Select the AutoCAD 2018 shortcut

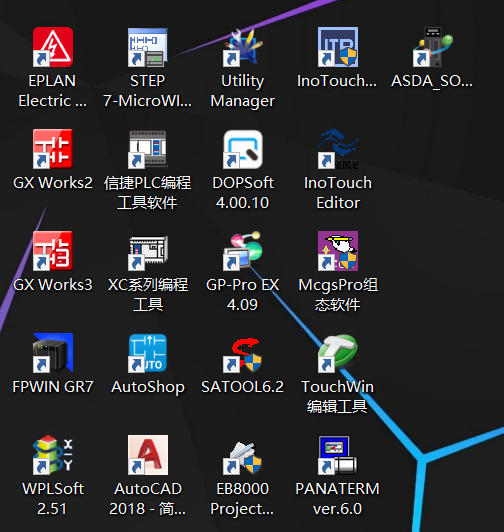148,455
